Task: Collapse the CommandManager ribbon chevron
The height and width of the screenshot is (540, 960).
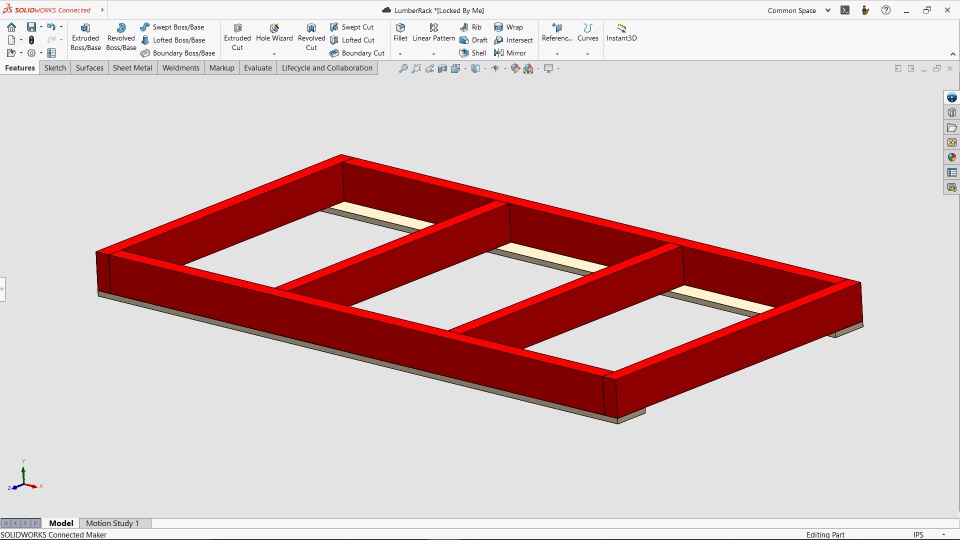Action: tap(953, 54)
